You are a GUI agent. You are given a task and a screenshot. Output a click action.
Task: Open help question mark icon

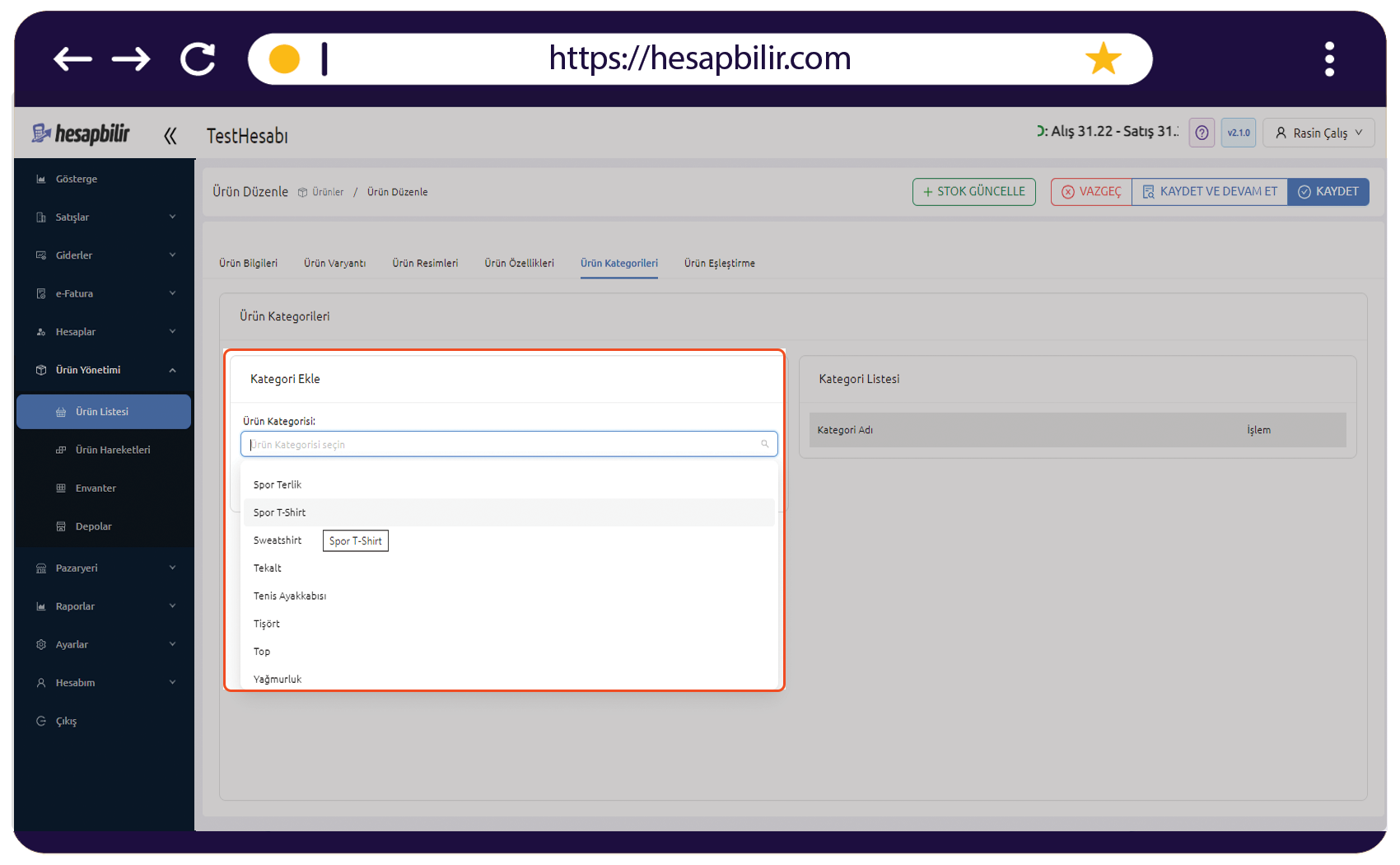tap(1202, 133)
